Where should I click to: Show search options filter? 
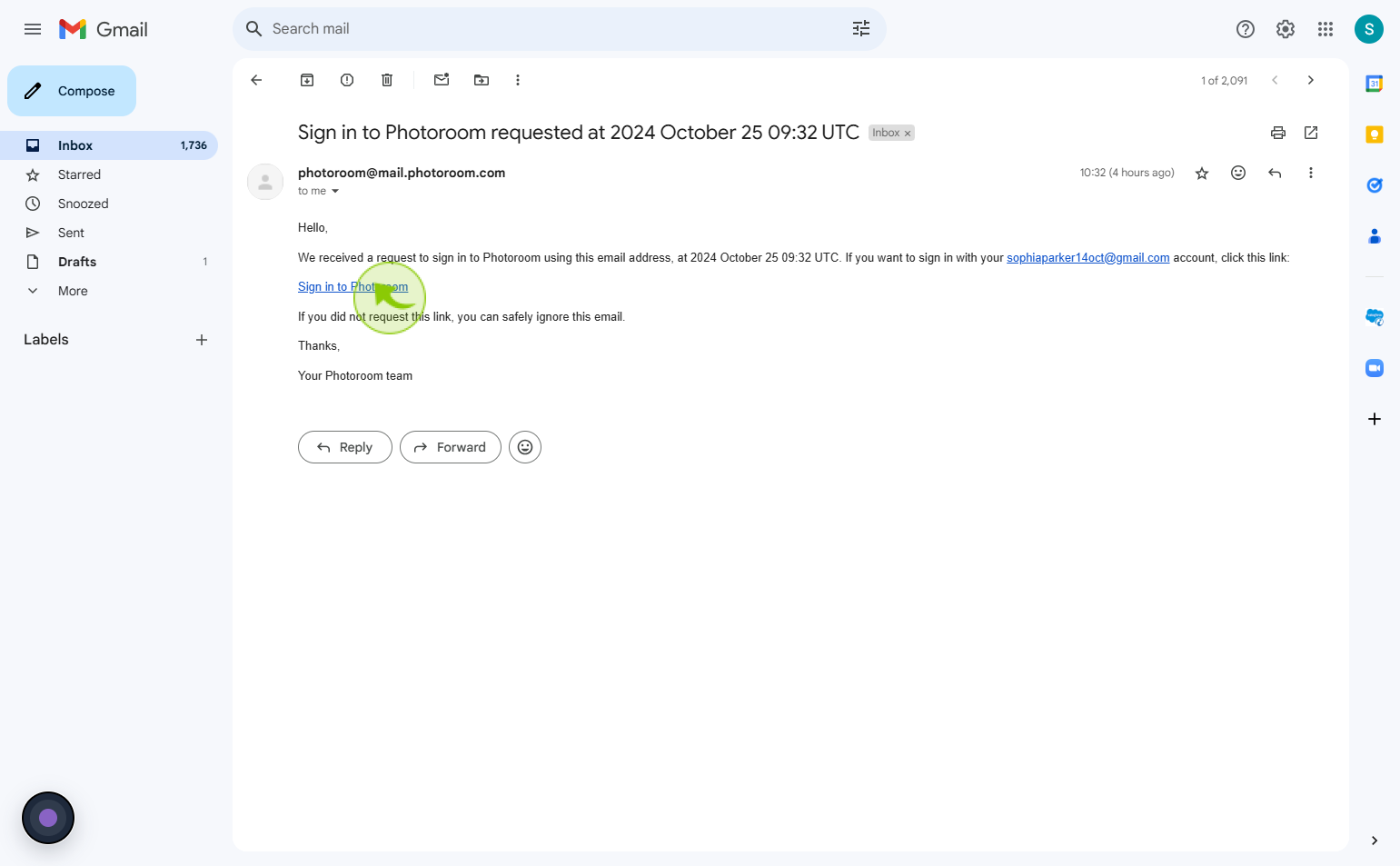tap(861, 29)
